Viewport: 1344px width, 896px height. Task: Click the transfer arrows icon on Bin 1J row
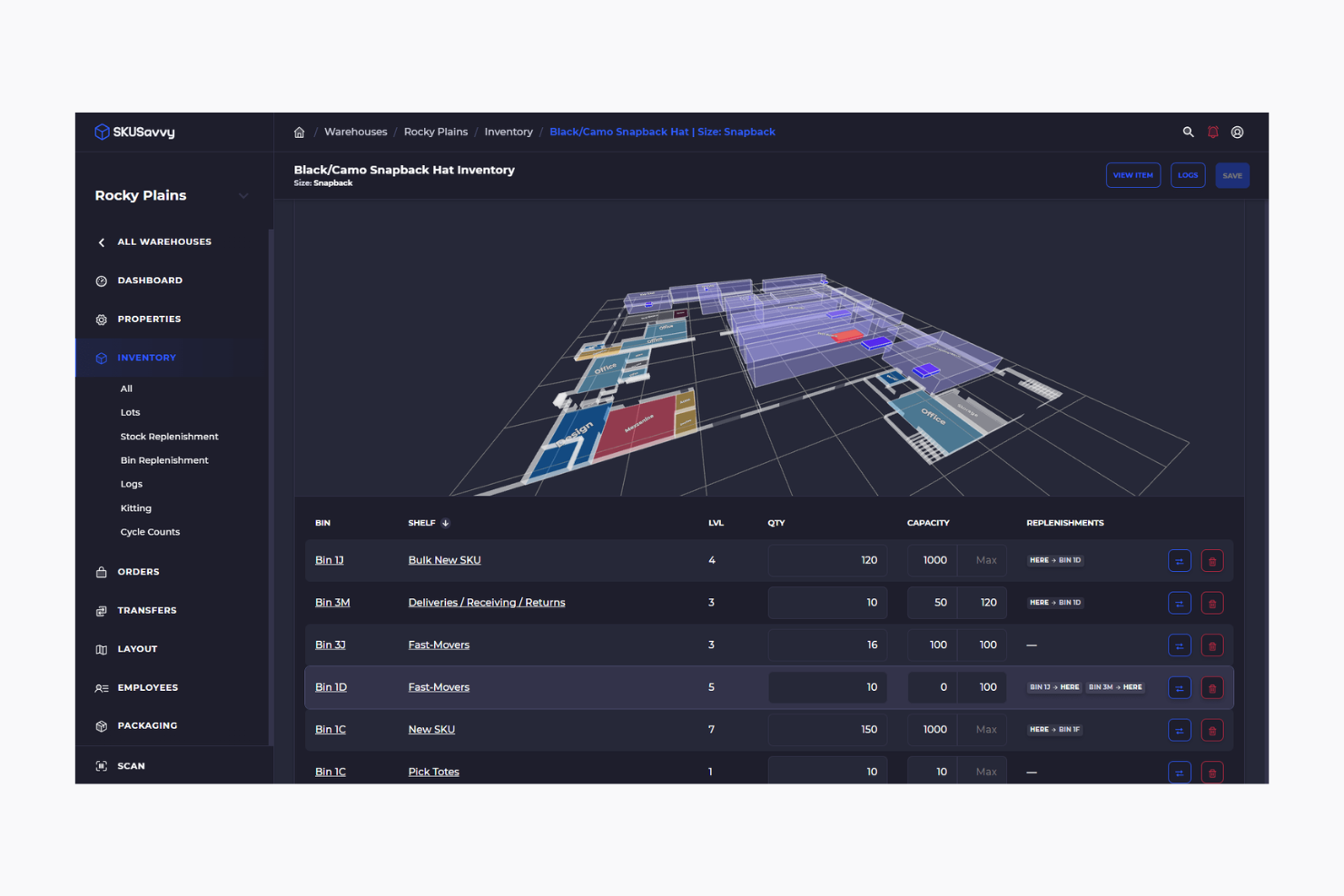point(1179,560)
